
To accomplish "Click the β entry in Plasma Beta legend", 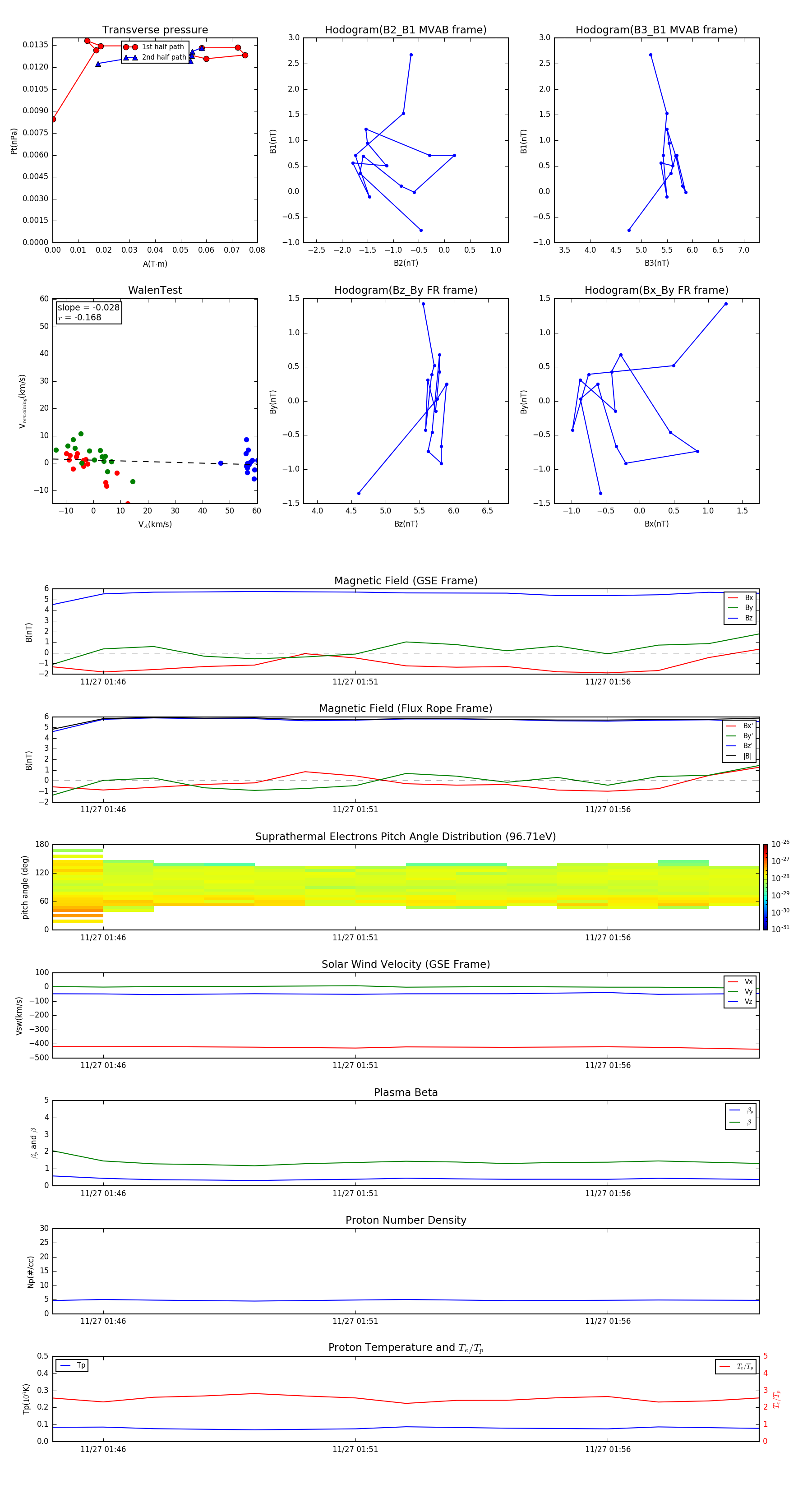I will pyautogui.click(x=741, y=1122).
